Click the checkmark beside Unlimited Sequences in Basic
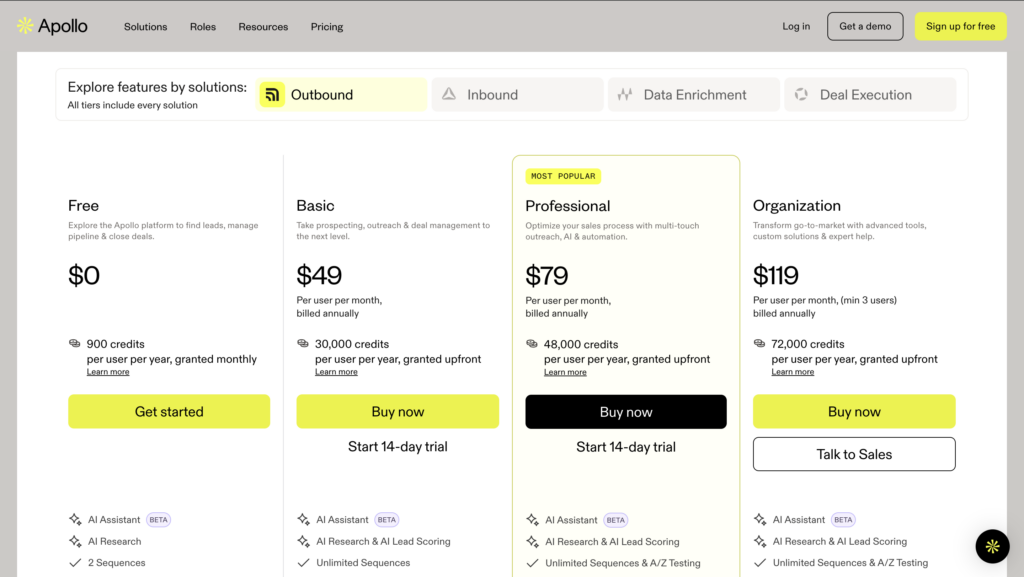1024x577 pixels. (302, 562)
